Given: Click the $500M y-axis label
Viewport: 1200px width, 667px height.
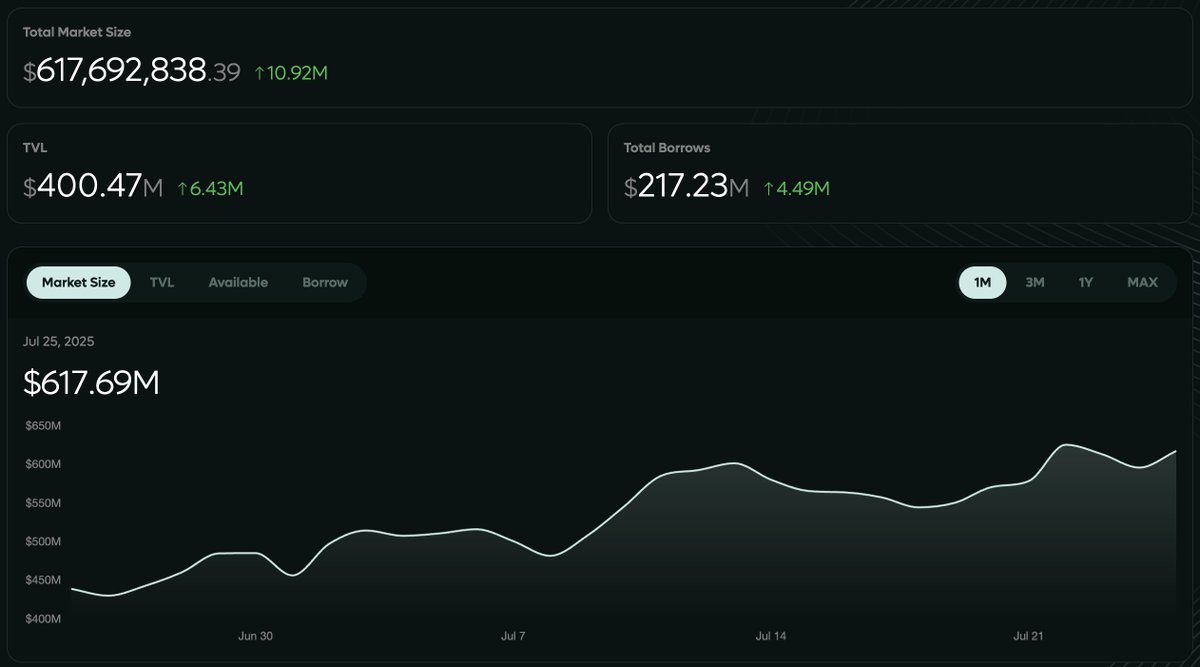Looking at the screenshot, I should (x=43, y=542).
